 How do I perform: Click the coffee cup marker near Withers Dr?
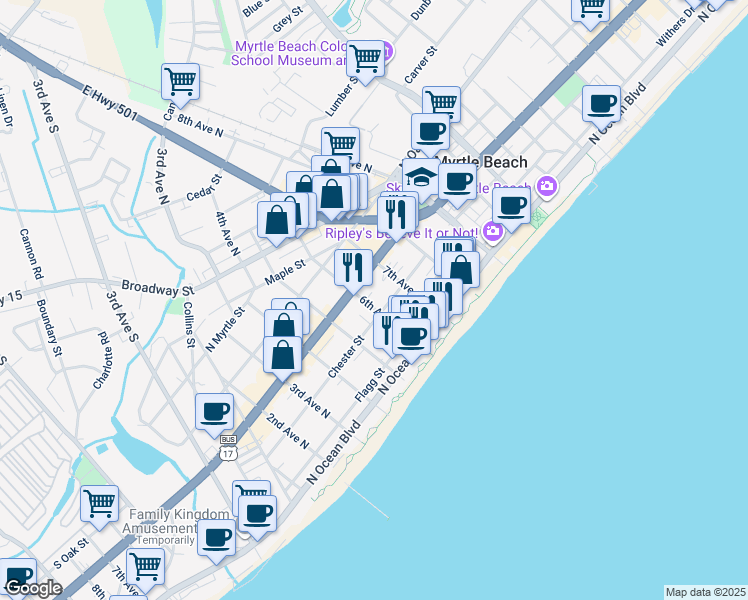click(x=602, y=103)
